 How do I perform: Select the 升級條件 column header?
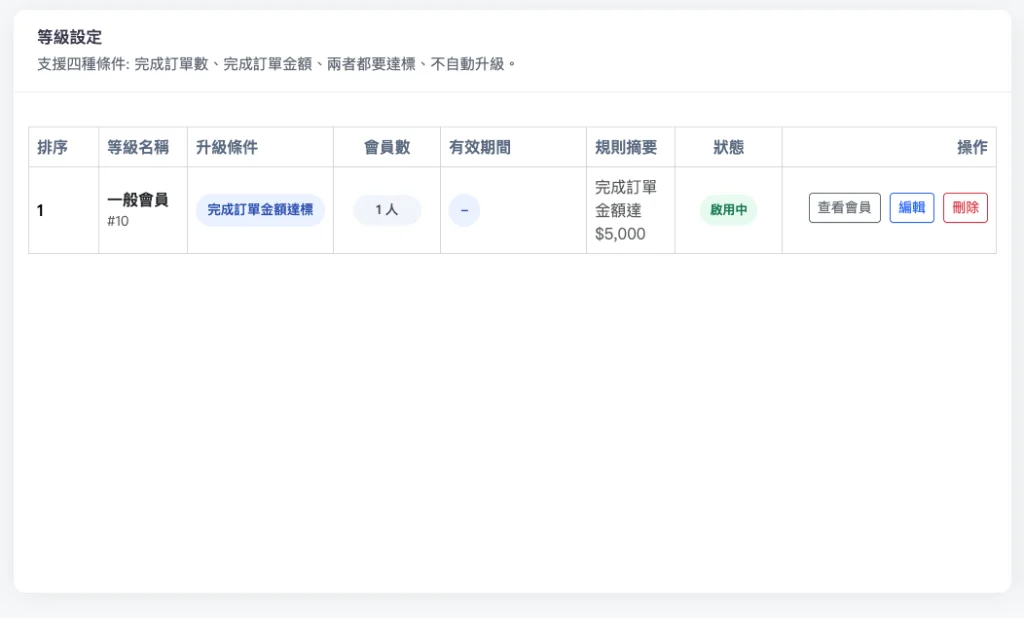coord(227,147)
